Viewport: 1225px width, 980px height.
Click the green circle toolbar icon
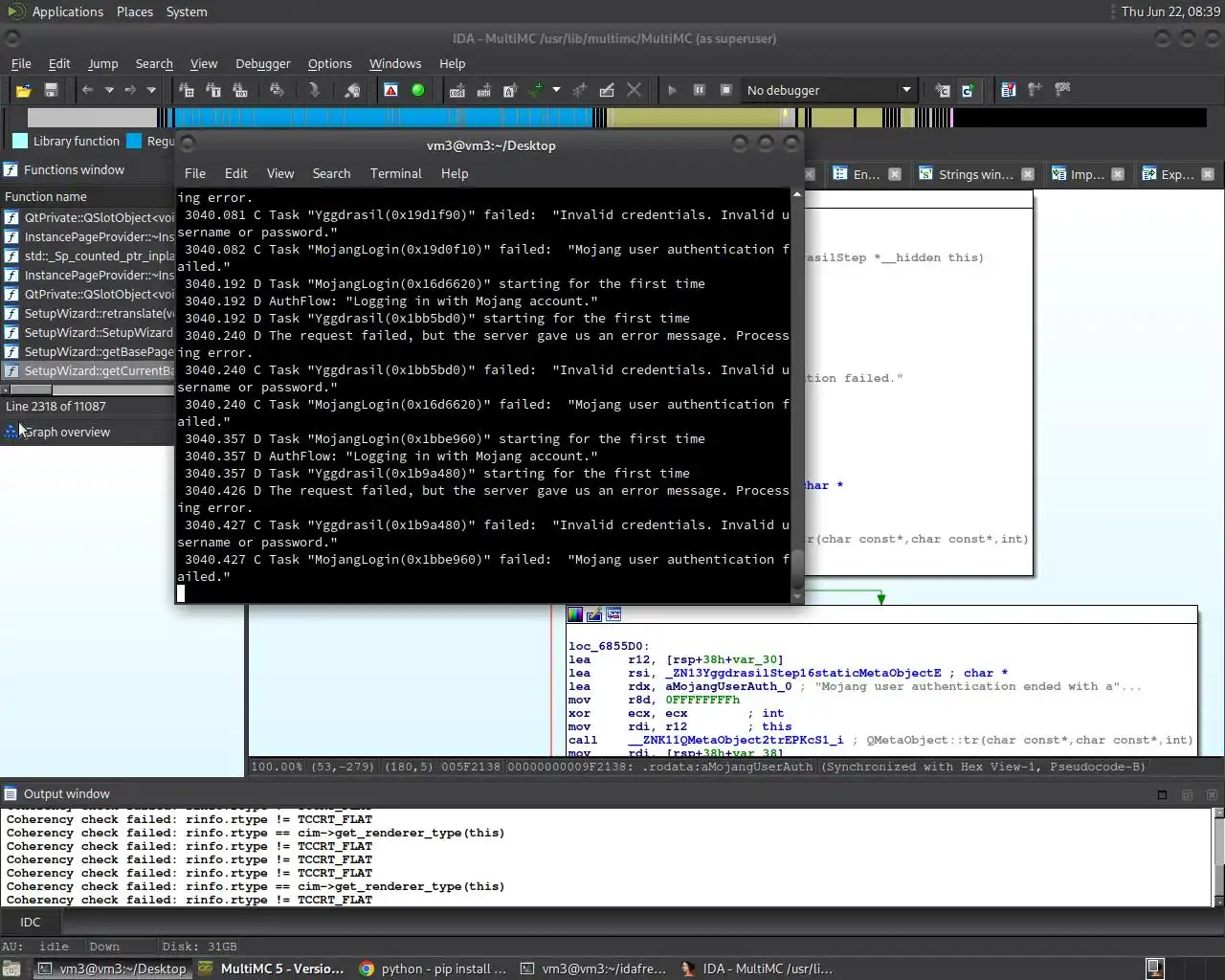coord(418,90)
